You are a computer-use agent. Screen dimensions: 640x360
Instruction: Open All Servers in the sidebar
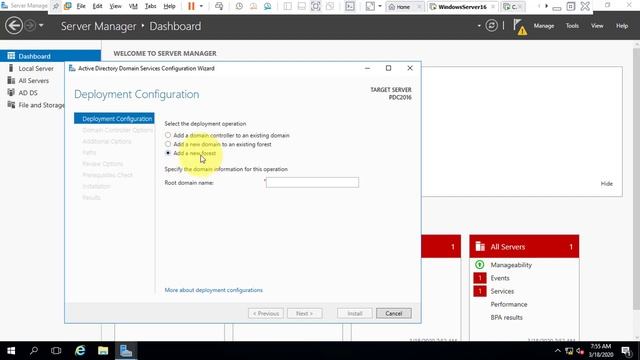coord(33,80)
